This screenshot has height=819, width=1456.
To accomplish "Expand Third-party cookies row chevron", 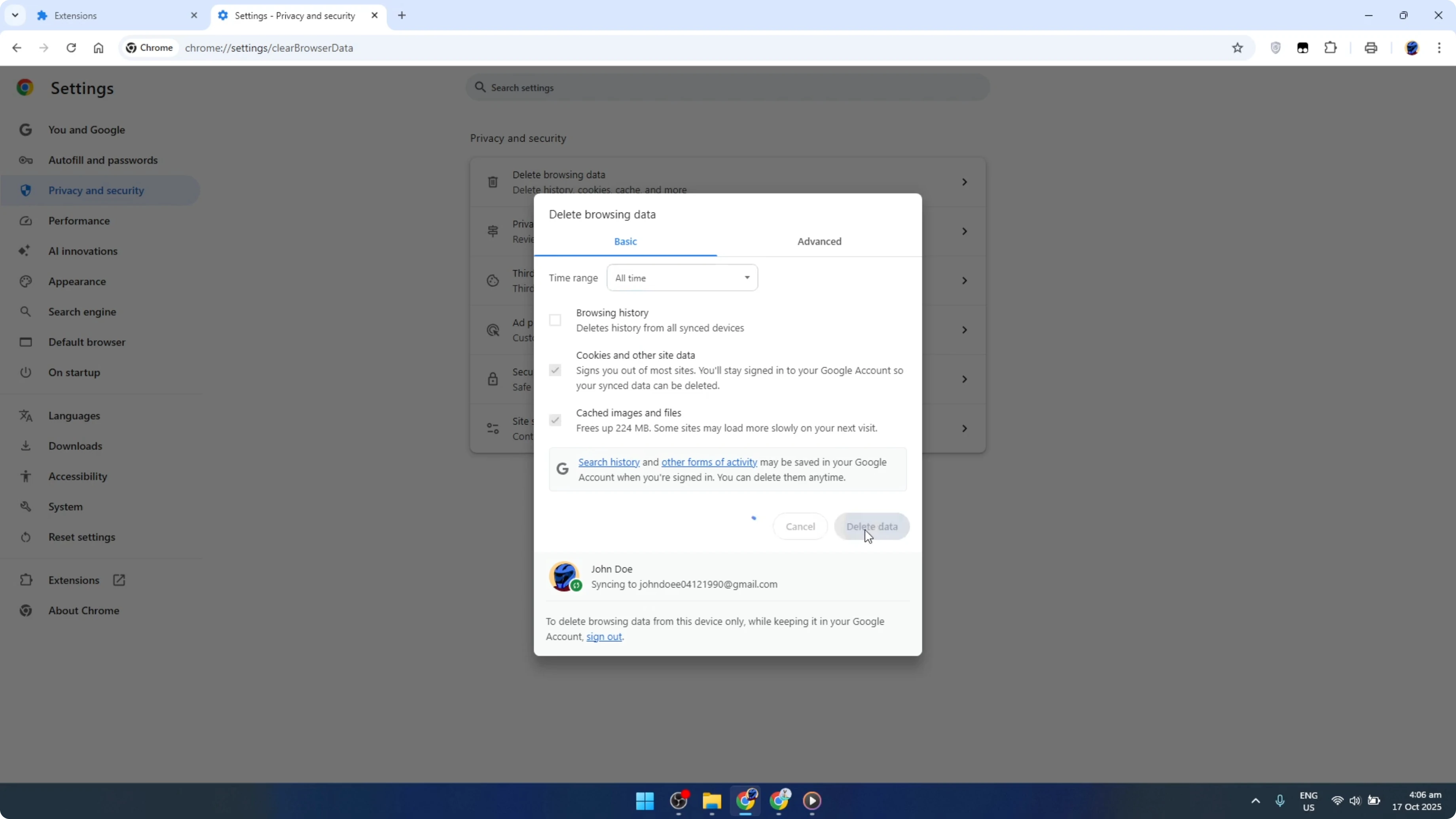I will [x=964, y=281].
